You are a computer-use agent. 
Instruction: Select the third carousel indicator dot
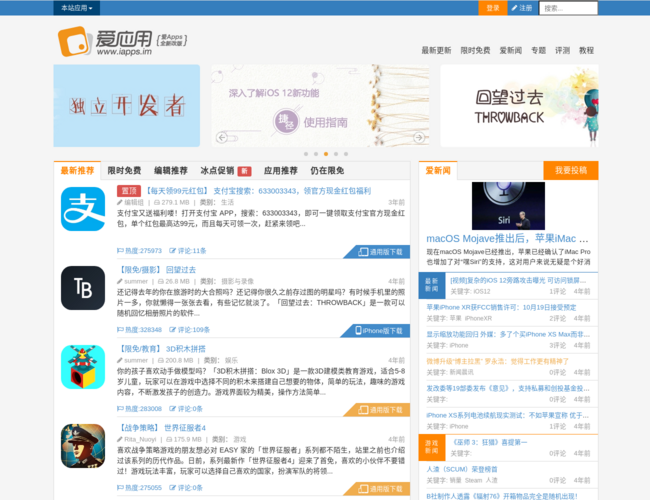tap(325, 154)
